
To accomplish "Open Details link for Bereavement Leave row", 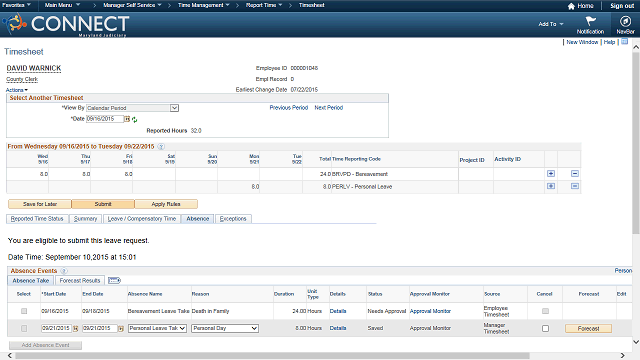I will pyautogui.click(x=338, y=311).
